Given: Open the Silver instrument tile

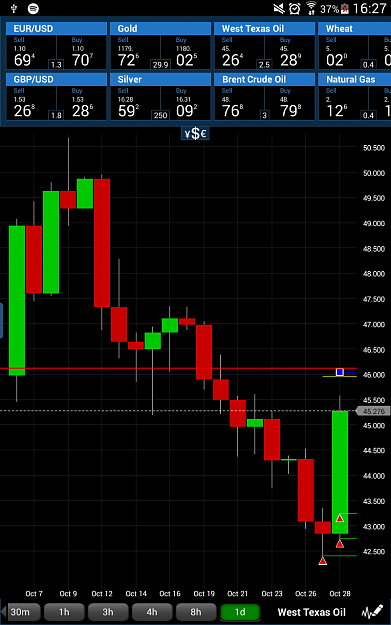Looking at the screenshot, I should click(x=160, y=96).
